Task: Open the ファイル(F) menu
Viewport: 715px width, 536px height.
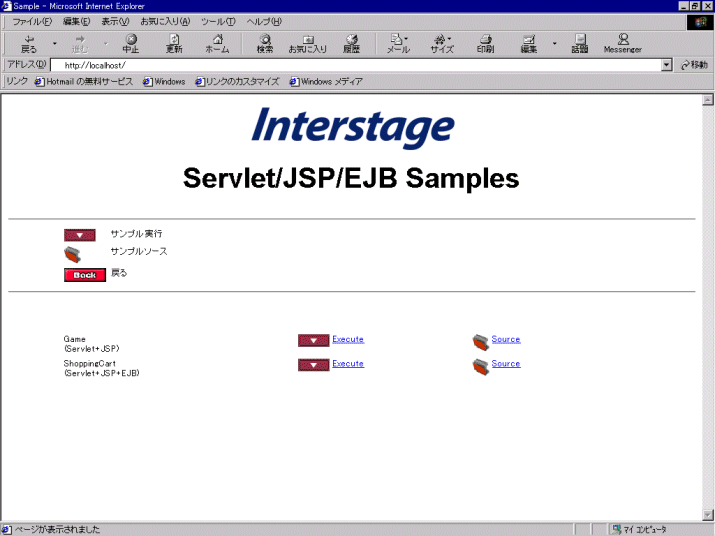Action: tap(32, 21)
